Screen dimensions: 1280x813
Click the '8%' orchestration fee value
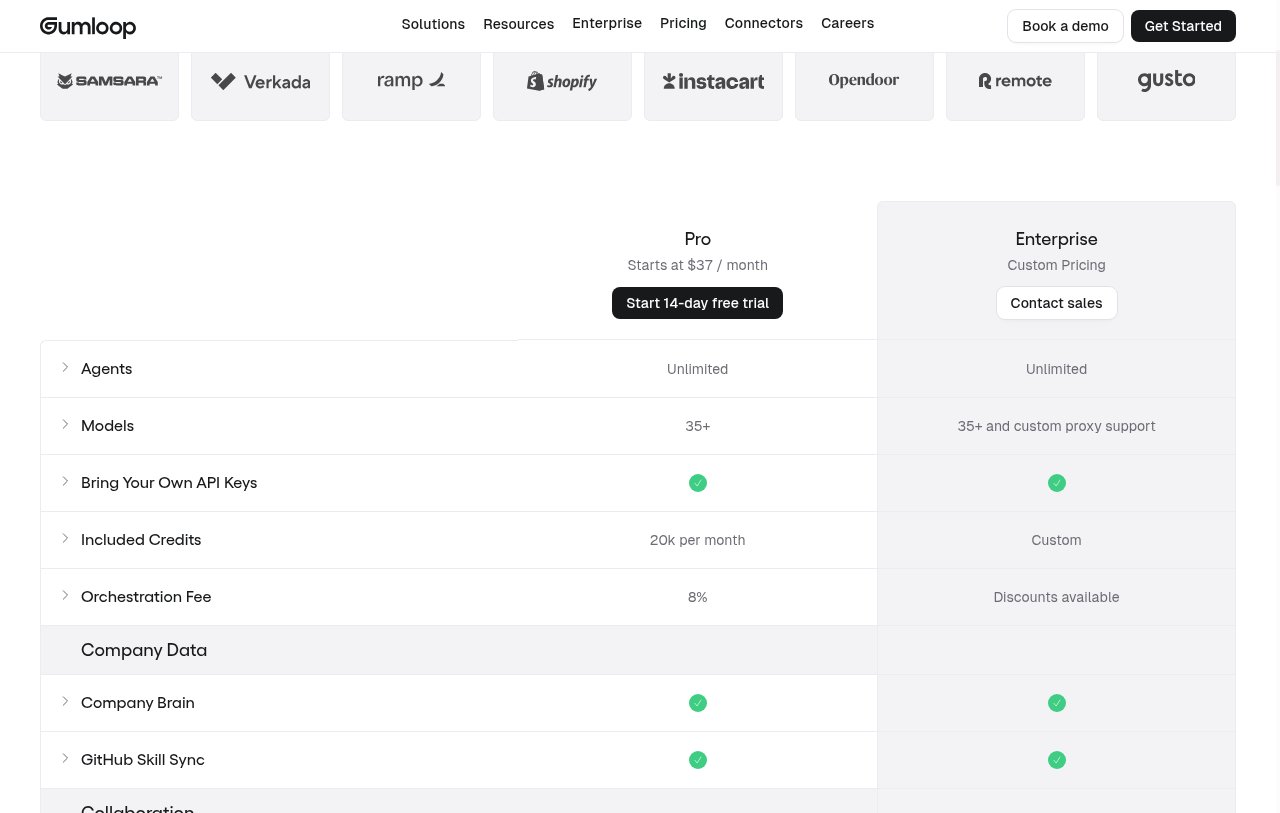pyautogui.click(x=697, y=597)
